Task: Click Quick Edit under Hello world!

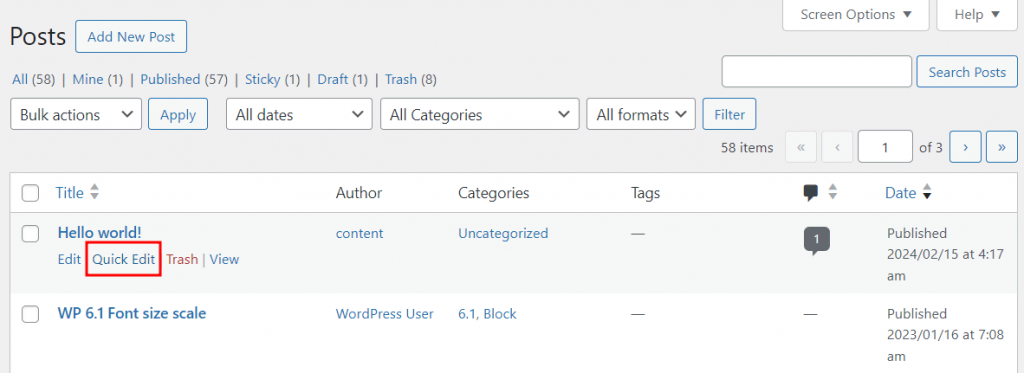Action: tap(123, 259)
